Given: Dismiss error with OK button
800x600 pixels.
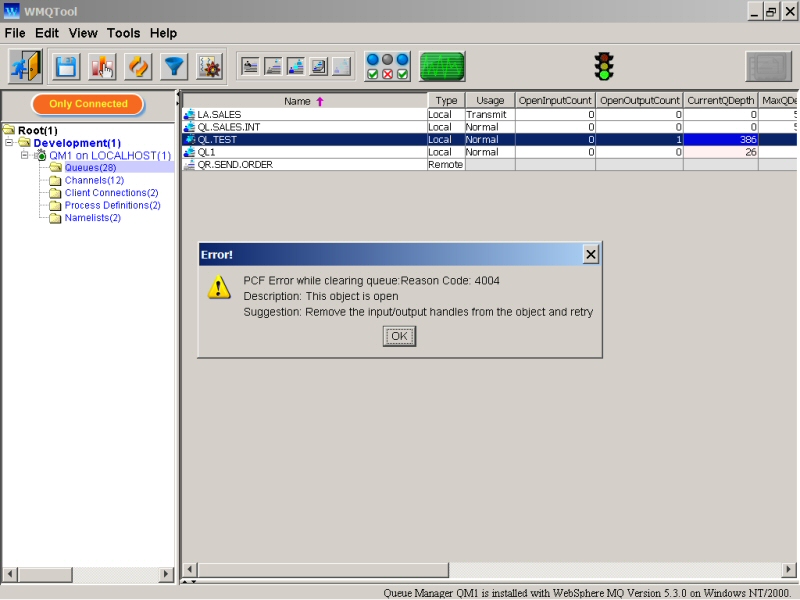Looking at the screenshot, I should (x=399, y=336).
